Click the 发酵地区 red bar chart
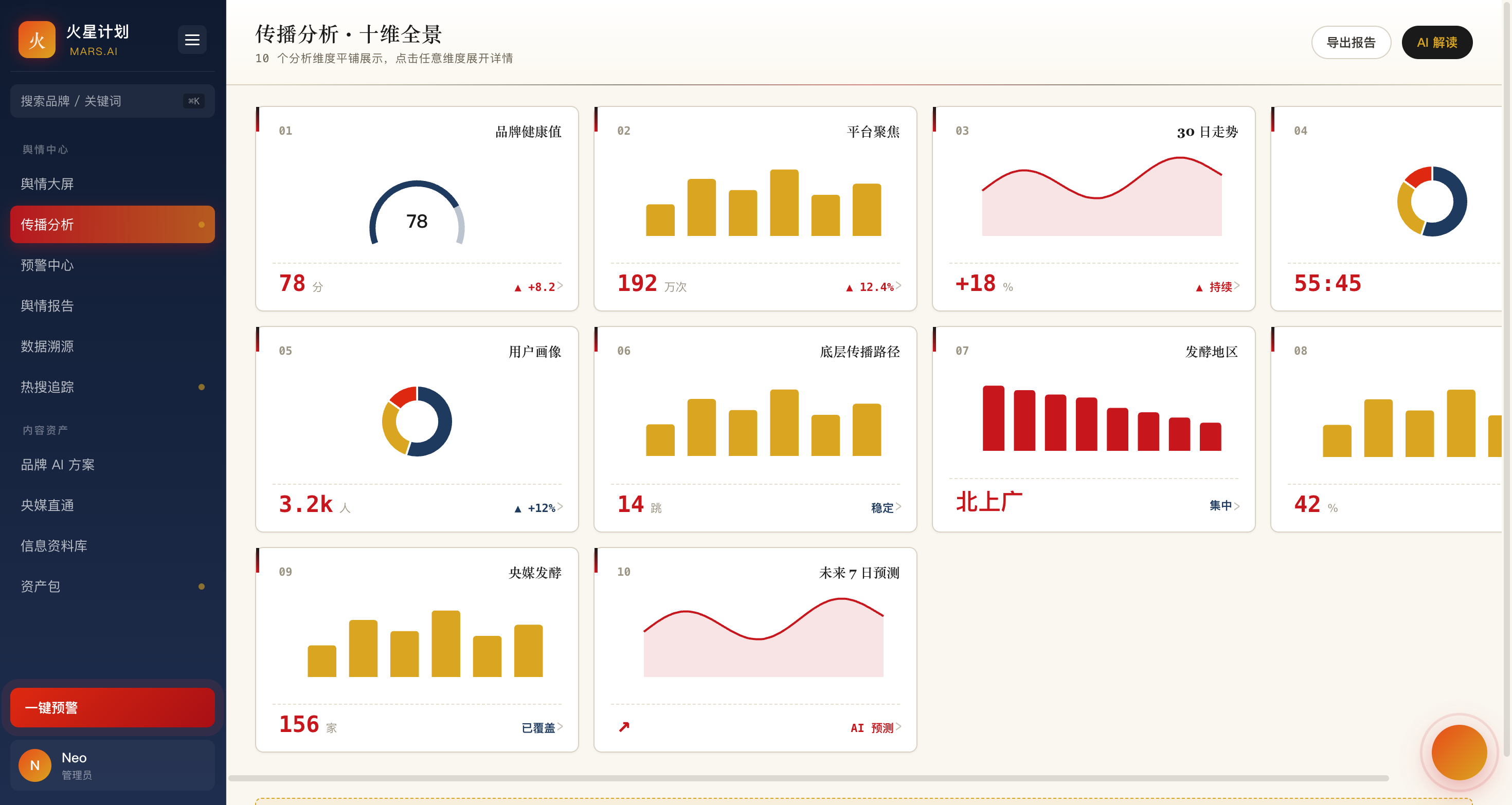Viewport: 1512px width, 805px height. [x=1102, y=418]
